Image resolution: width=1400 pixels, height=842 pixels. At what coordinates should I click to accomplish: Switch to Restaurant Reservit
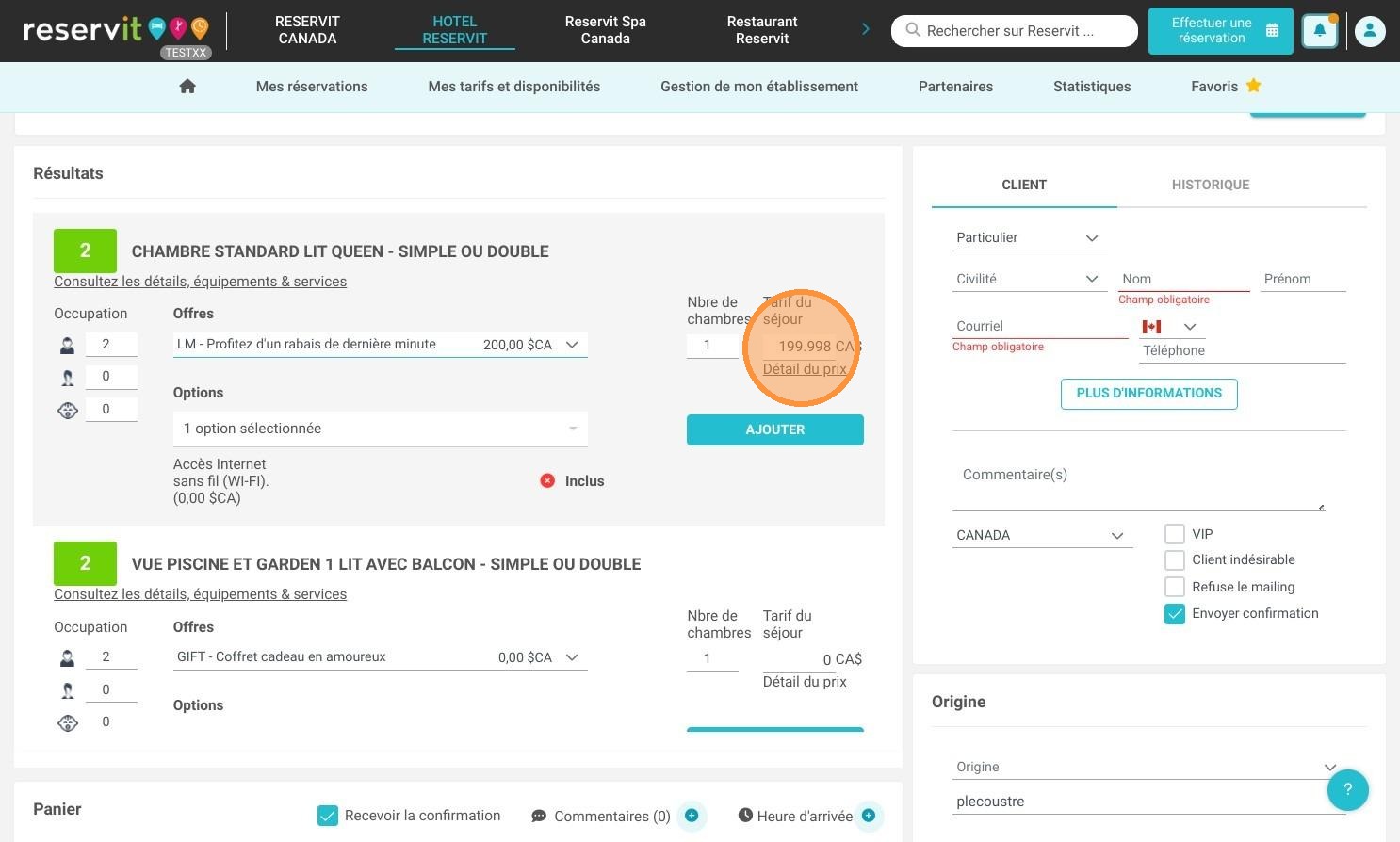[x=762, y=30]
